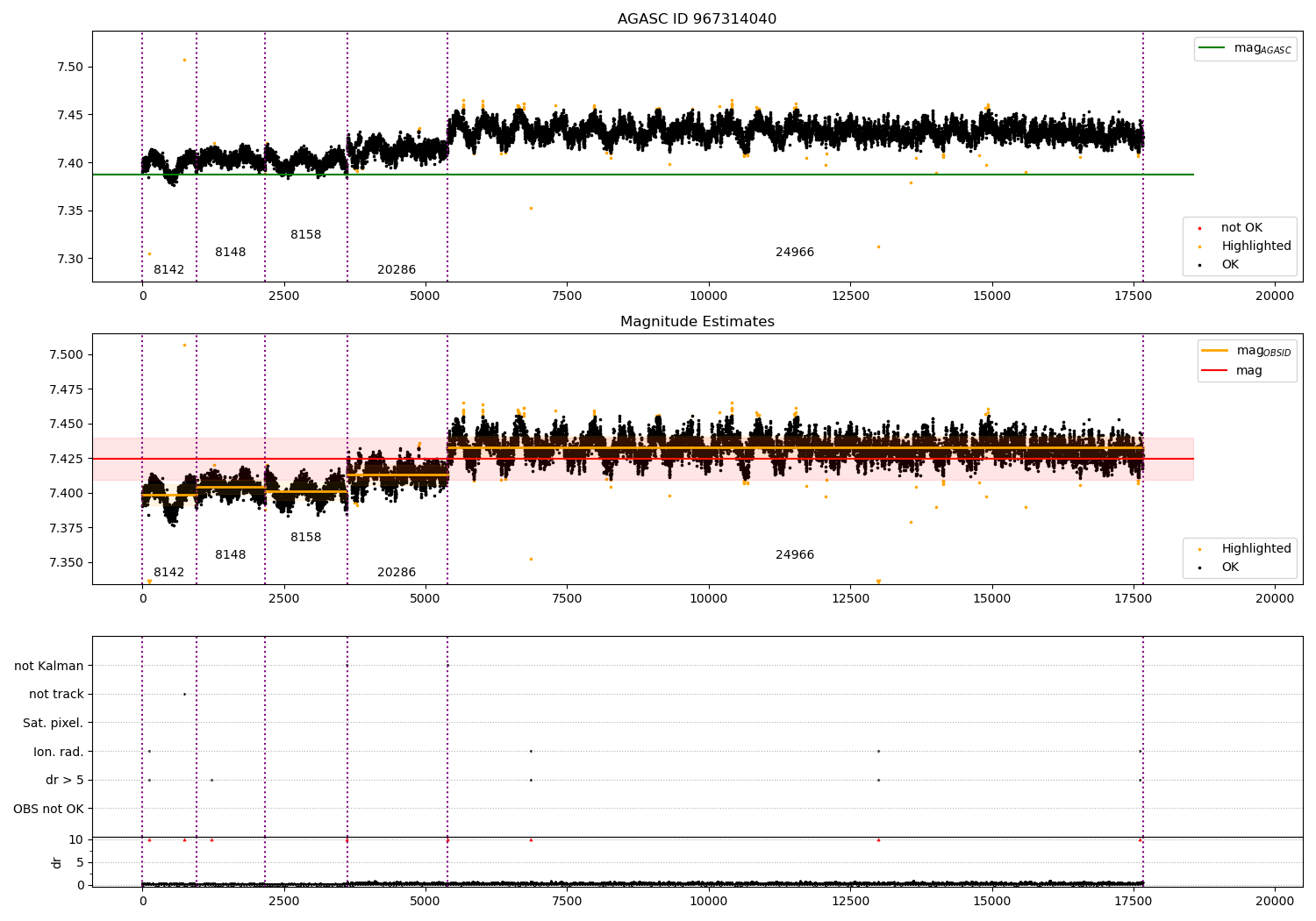This screenshot has width=1316, height=921.
Task: Click the "7.35" y-tick of top plot
Action: (69, 211)
